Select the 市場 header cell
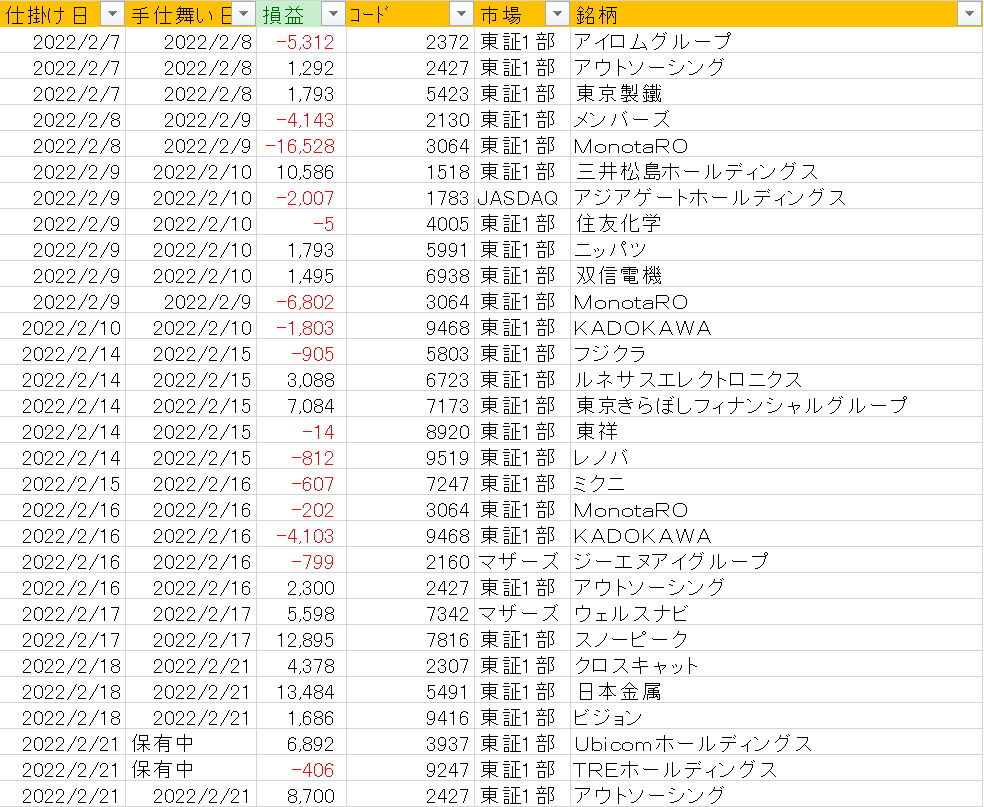984x807 pixels. click(522, 14)
